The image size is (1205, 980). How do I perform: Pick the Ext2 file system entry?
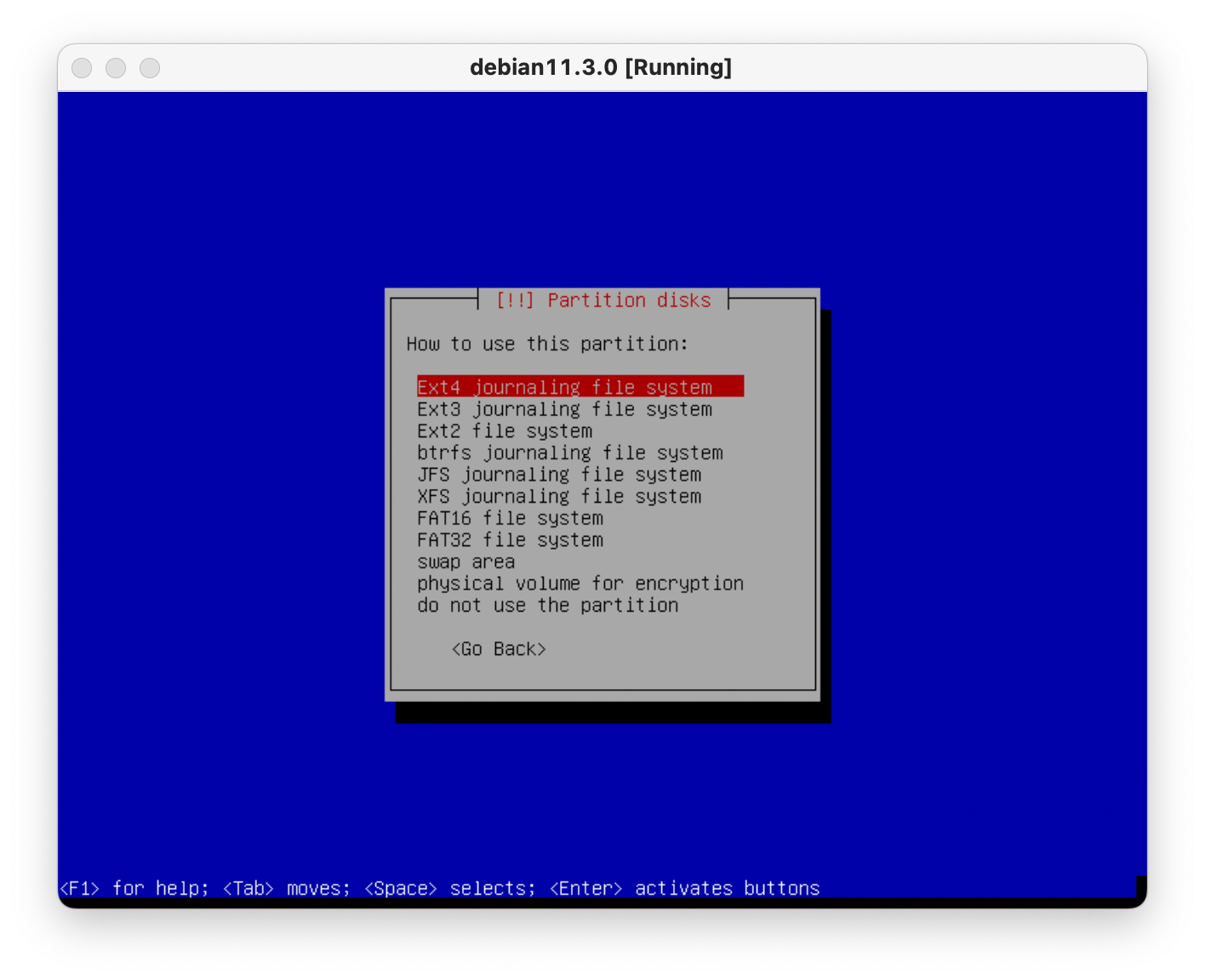click(x=504, y=431)
